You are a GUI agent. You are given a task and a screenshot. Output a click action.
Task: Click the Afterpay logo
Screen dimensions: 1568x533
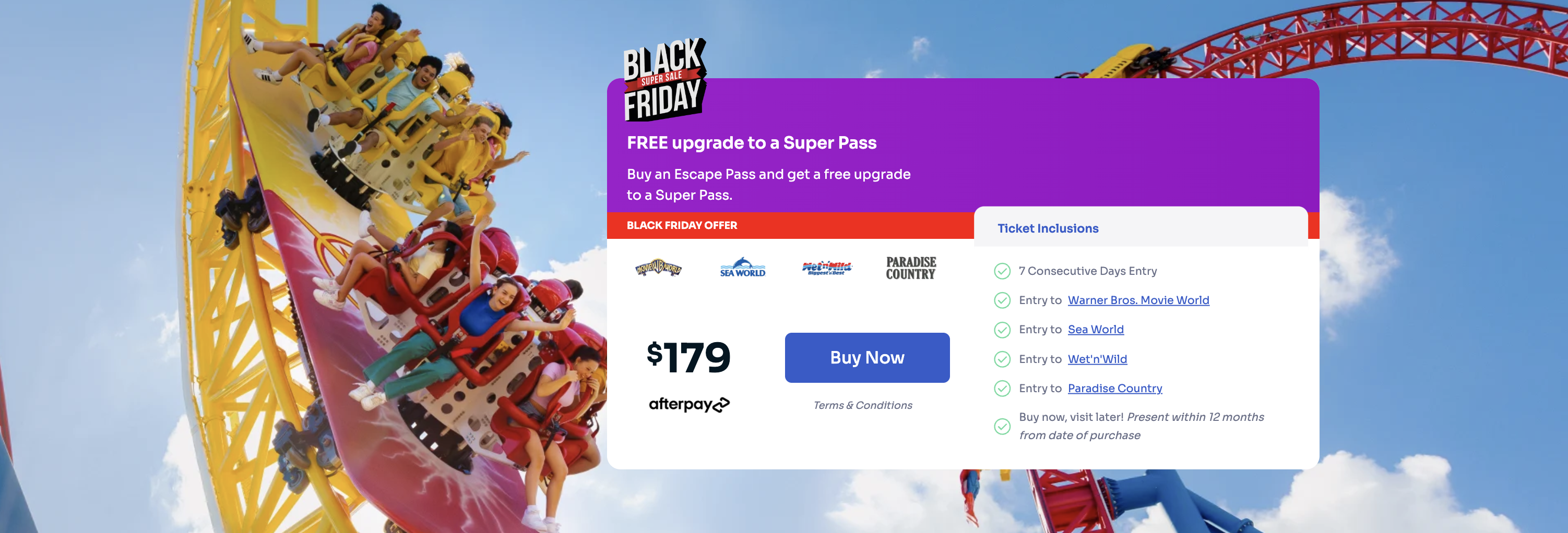[x=689, y=405]
